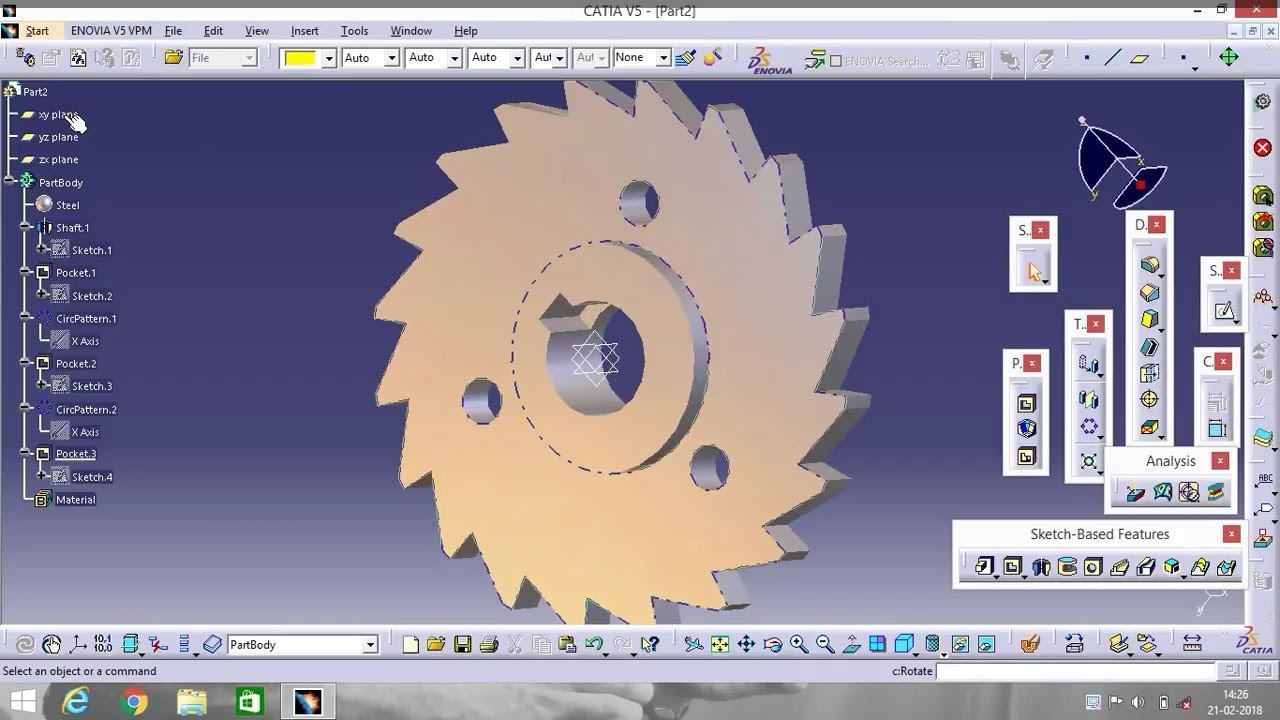Click the Save icon in bottom toolbar

pos(462,645)
